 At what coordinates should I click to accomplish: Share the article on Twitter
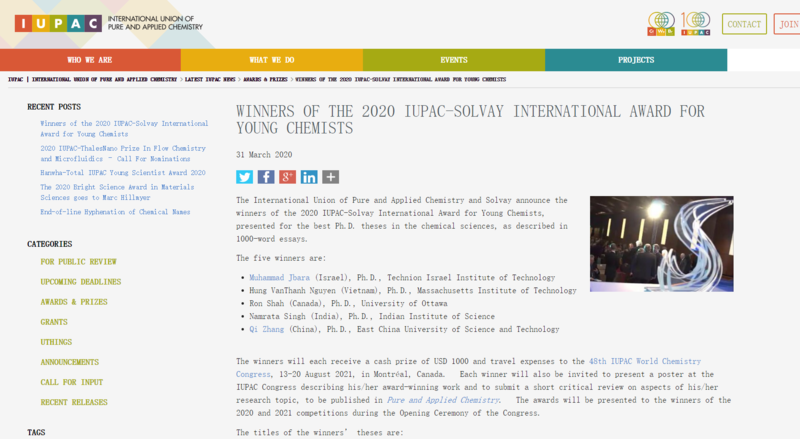244,177
